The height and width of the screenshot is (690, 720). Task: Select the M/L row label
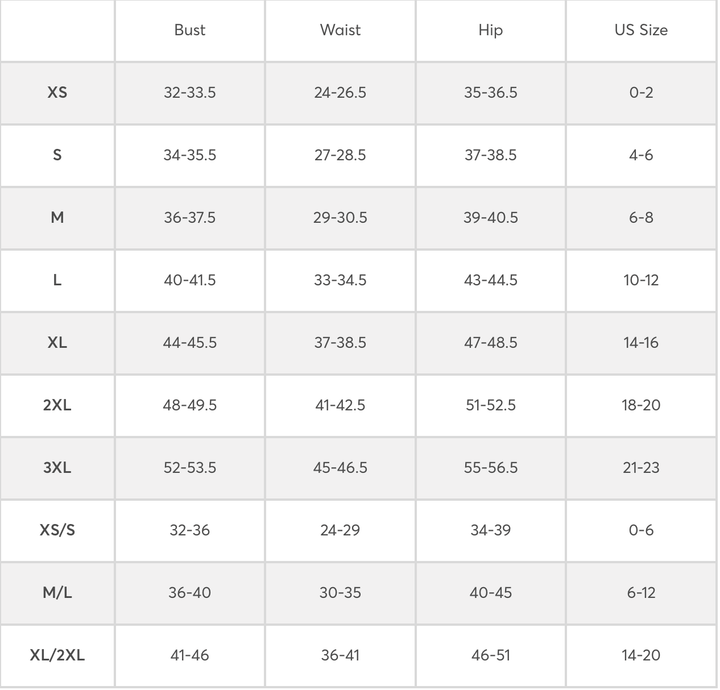57,592
